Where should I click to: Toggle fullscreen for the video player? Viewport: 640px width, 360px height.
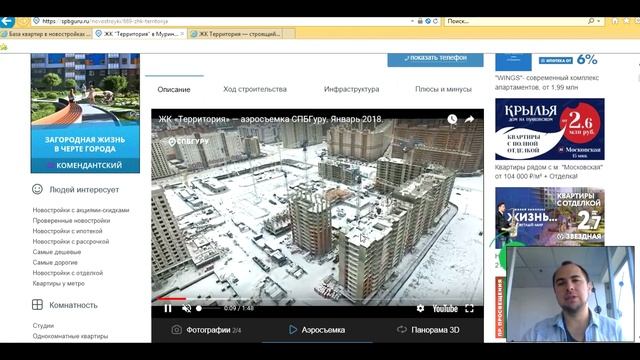point(469,309)
